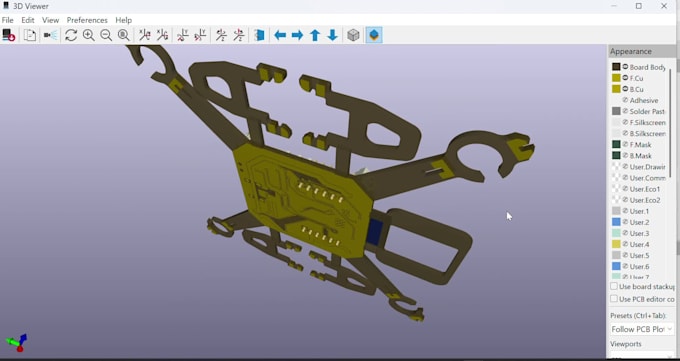Render the current view using raytracing
The image size is (680, 361).
tap(50, 35)
